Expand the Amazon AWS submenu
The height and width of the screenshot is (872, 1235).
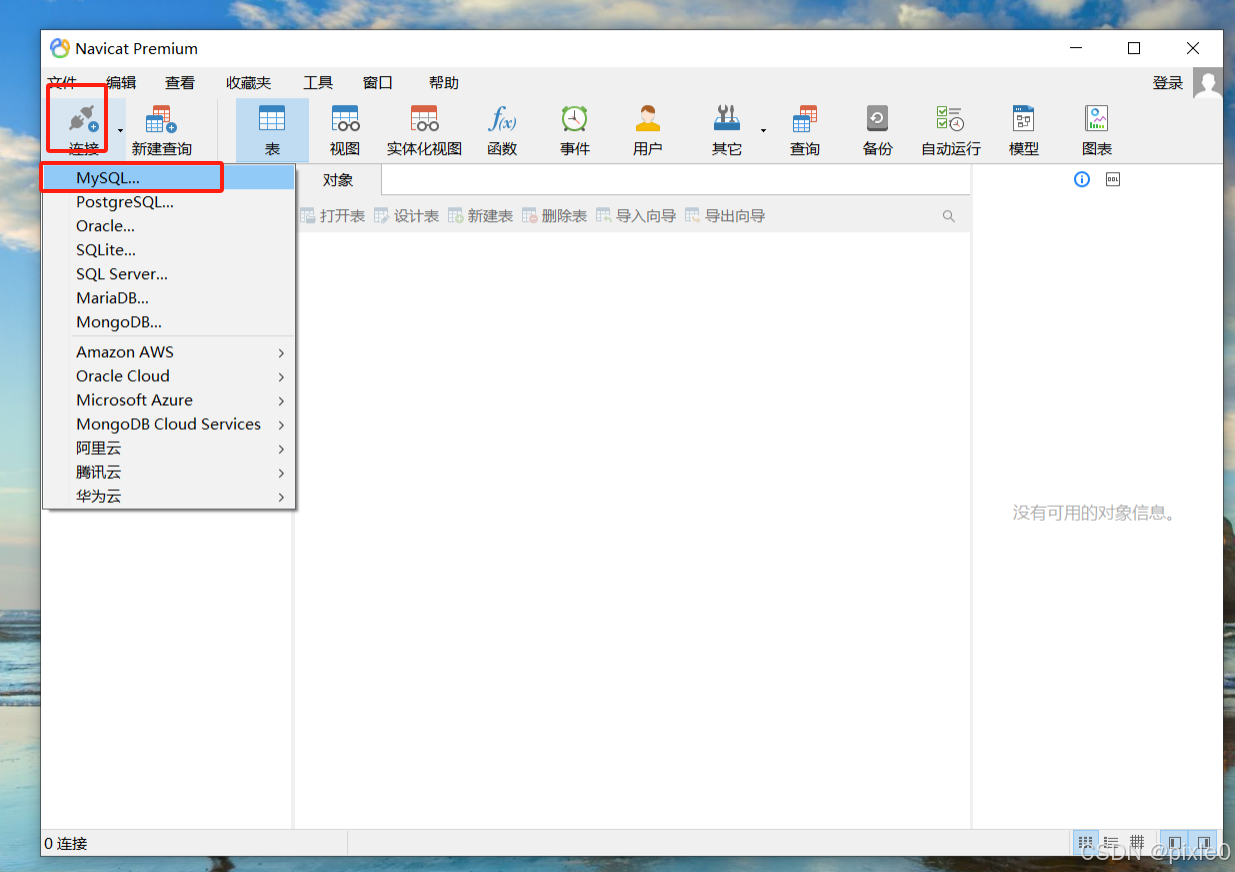(x=169, y=352)
